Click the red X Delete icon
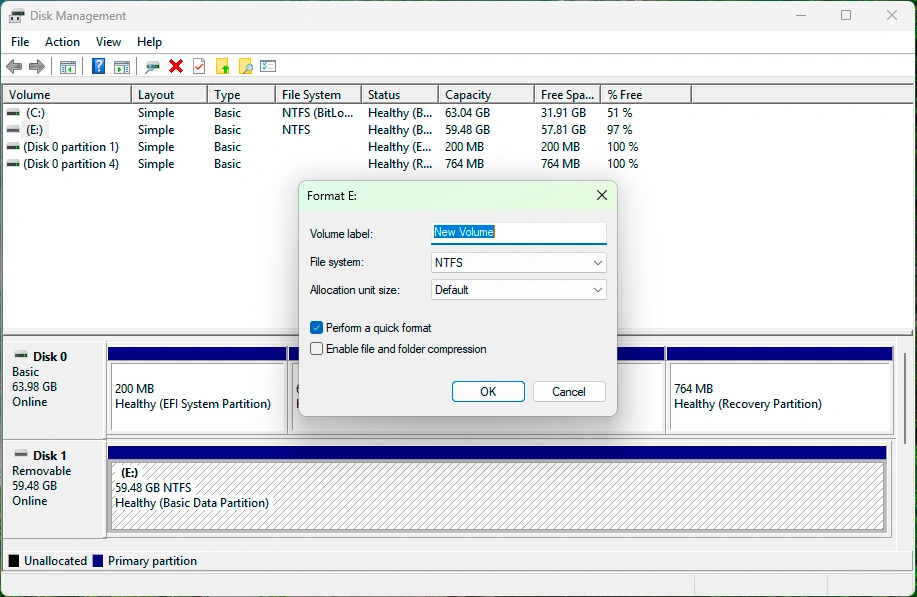The height and width of the screenshot is (597, 917). coord(176,67)
